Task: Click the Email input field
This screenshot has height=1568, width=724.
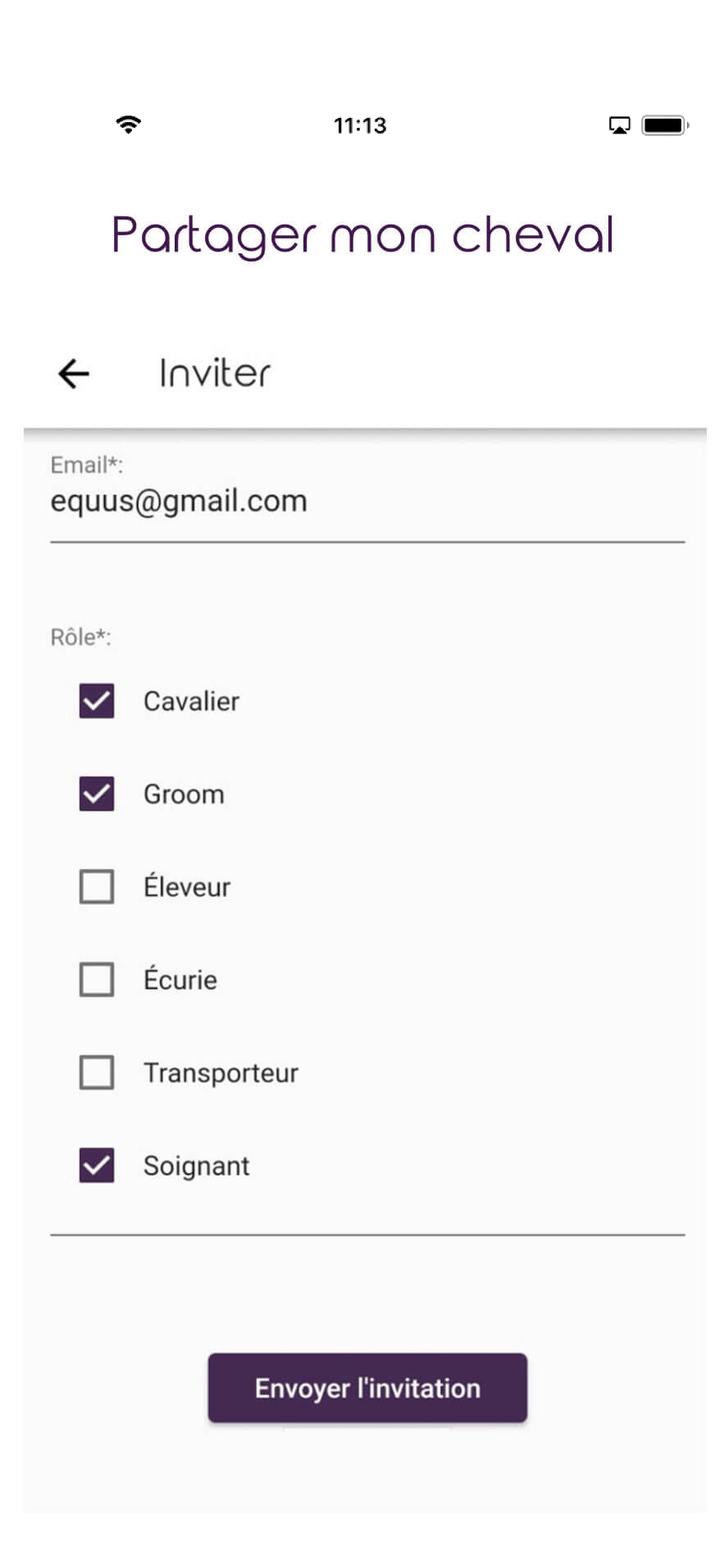Action: pyautogui.click(x=367, y=501)
